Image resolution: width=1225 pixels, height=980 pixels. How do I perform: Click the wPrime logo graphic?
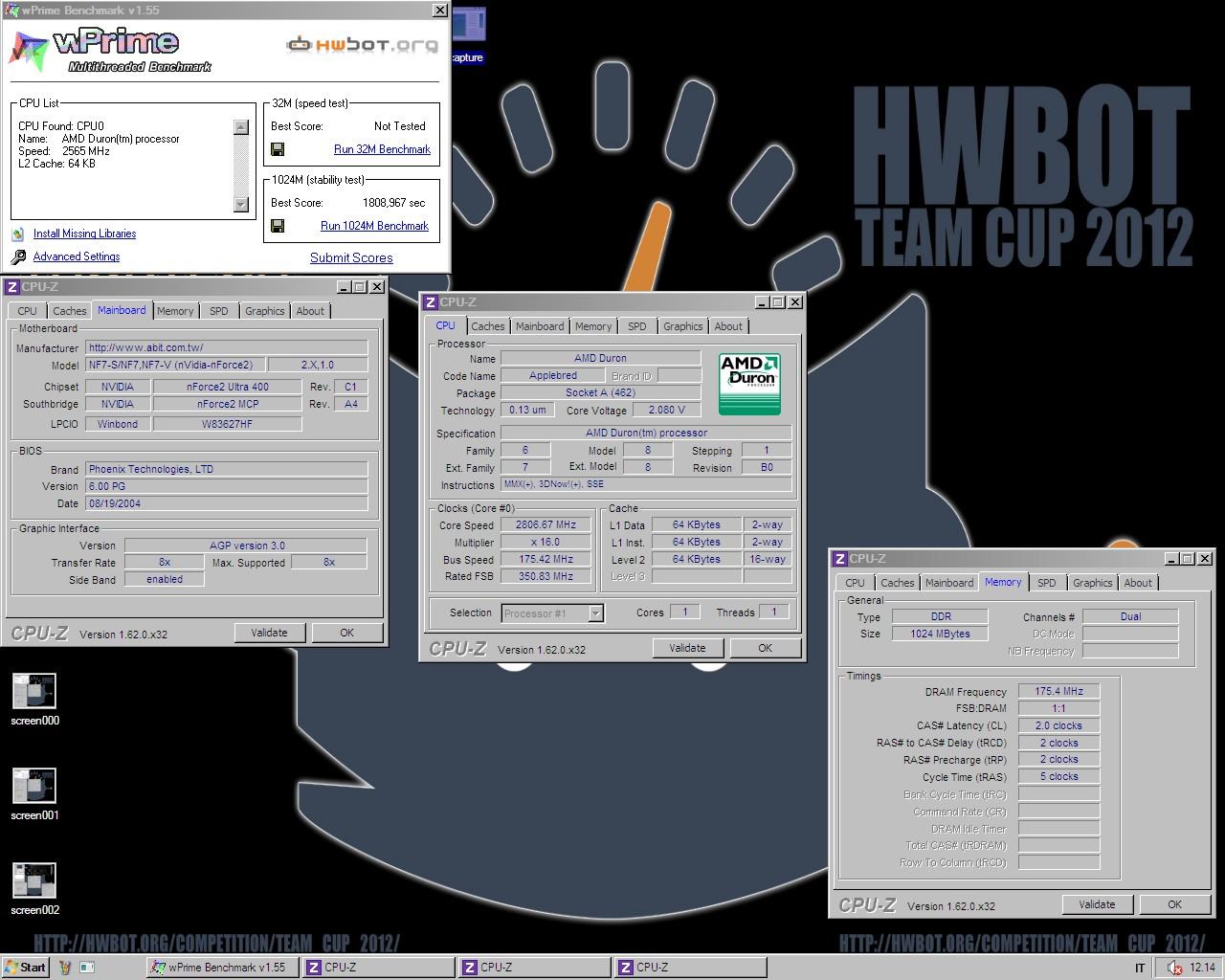pyautogui.click(x=109, y=50)
